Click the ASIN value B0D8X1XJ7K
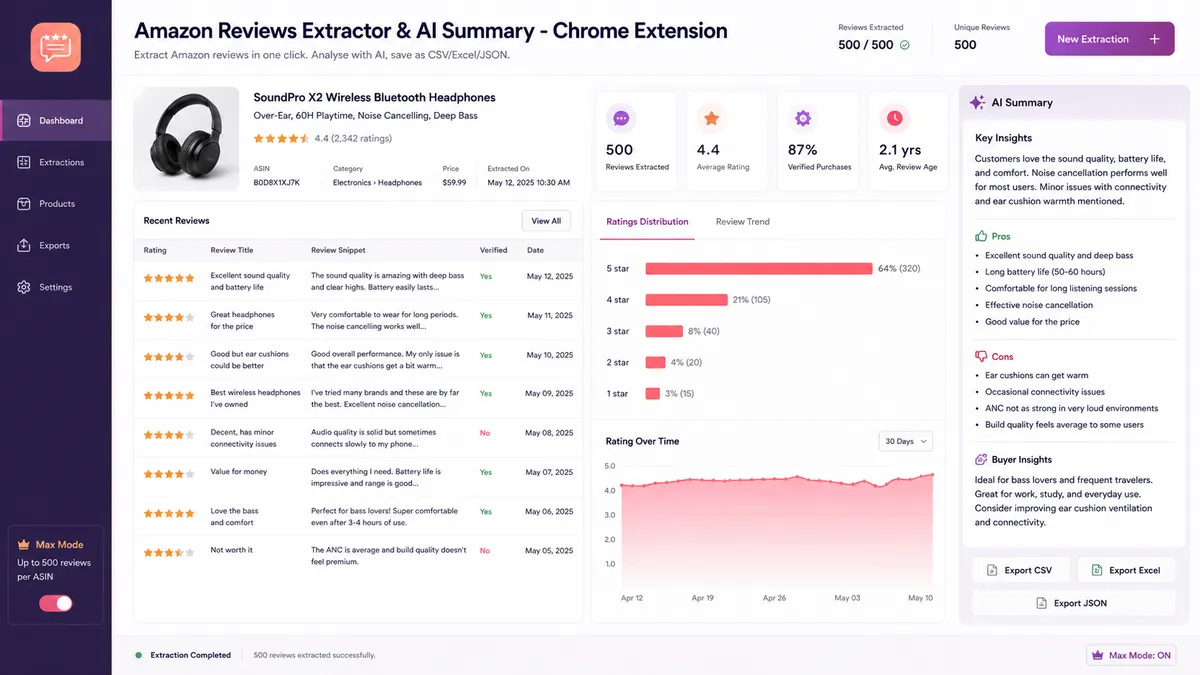 coord(277,183)
